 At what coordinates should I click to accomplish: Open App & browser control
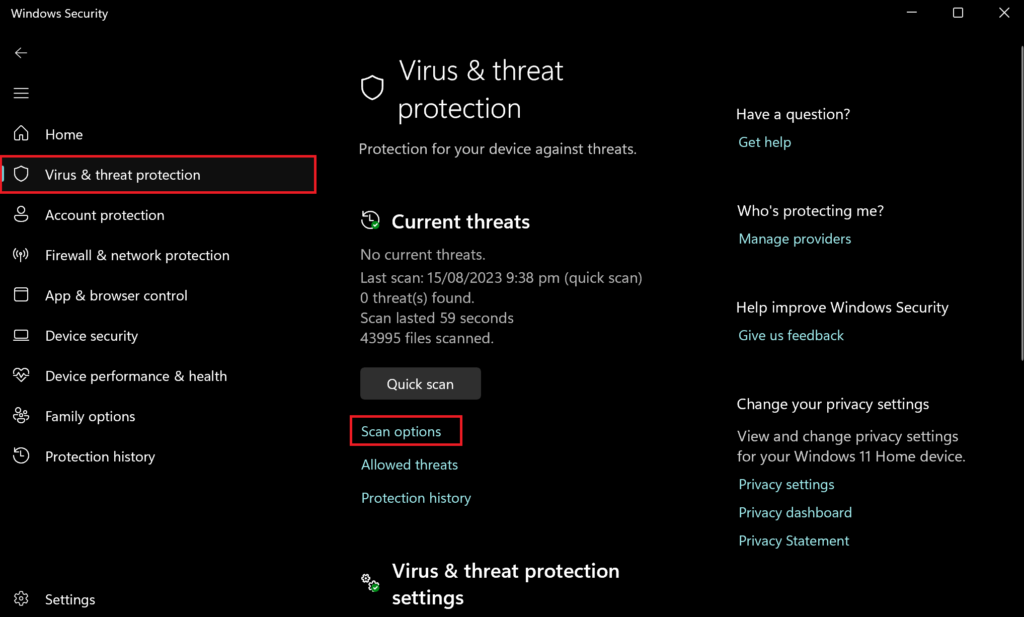113,295
